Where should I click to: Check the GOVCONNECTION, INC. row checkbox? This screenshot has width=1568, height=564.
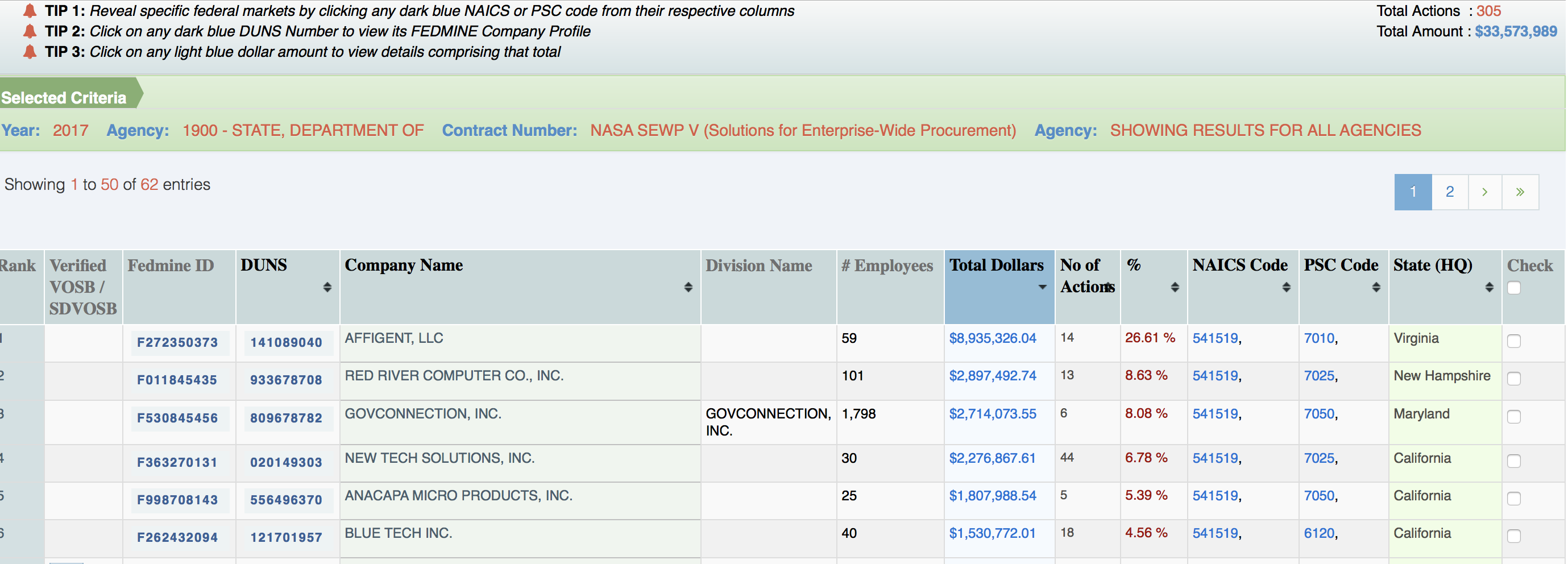click(x=1514, y=417)
